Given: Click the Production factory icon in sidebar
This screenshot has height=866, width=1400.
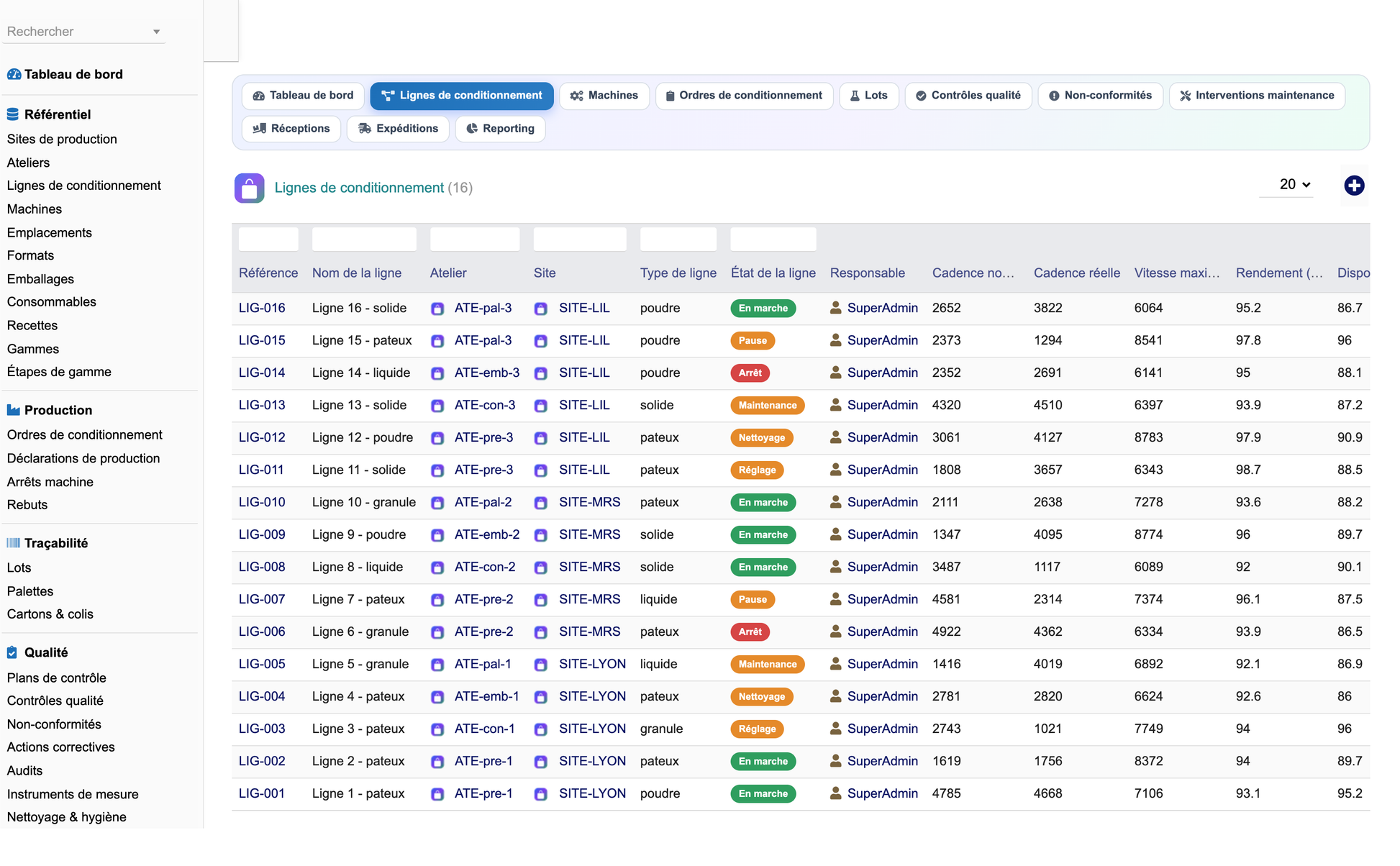Looking at the screenshot, I should click(x=13, y=410).
